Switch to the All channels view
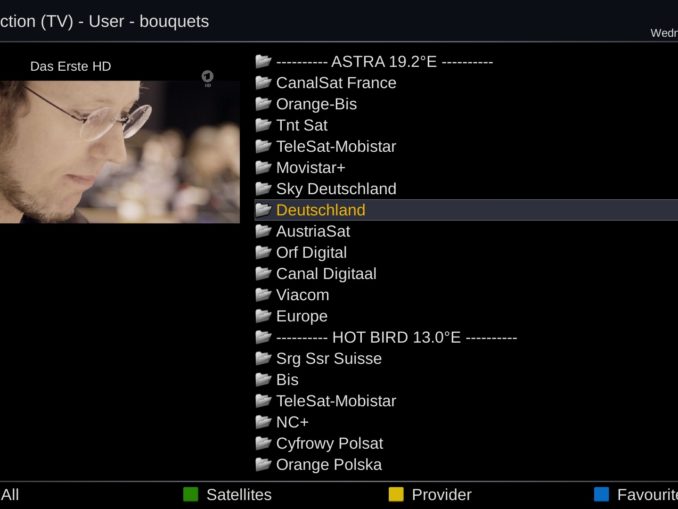The image size is (678, 509). tap(10, 494)
